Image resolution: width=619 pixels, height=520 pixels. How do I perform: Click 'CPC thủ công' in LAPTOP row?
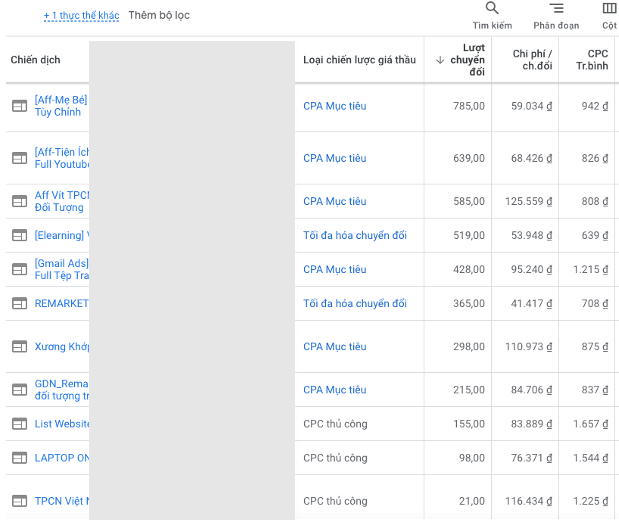pos(335,458)
